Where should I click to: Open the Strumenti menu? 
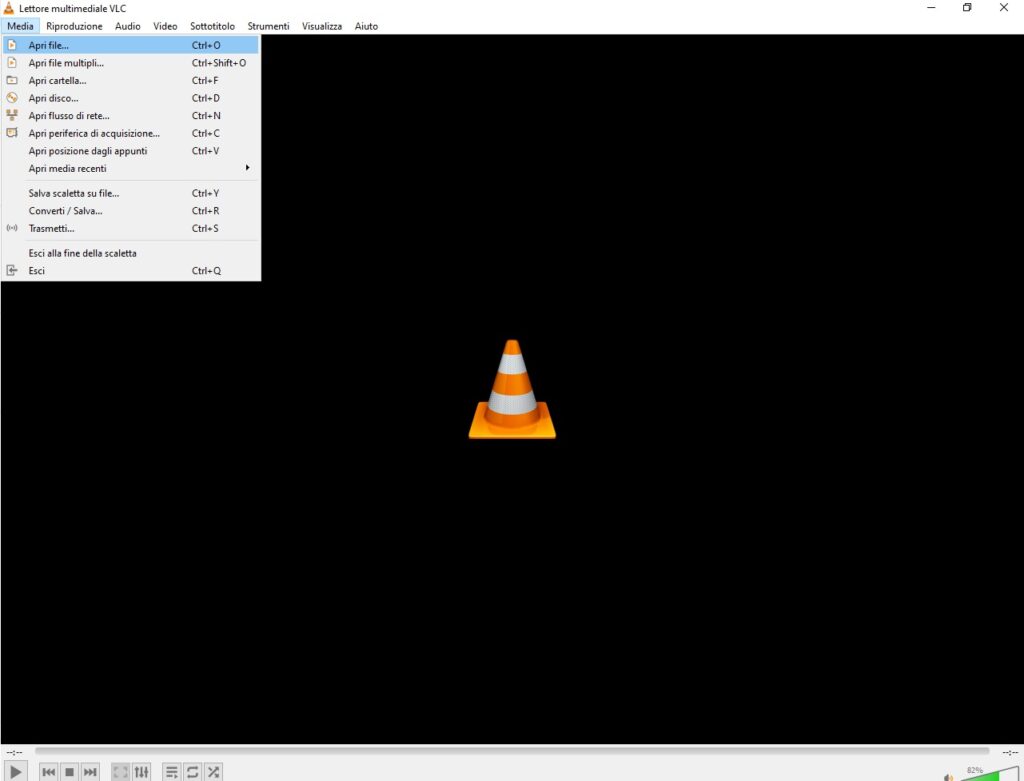(x=268, y=26)
